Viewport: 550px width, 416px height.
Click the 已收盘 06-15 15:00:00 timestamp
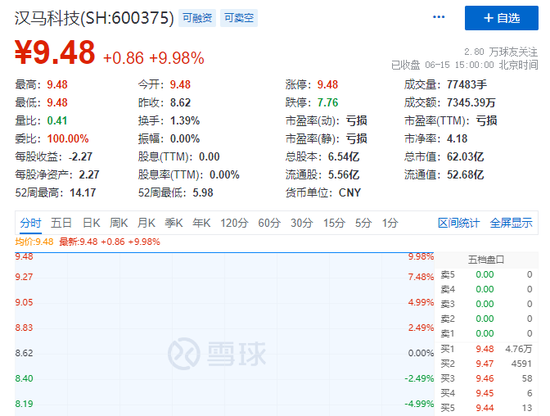[x=464, y=65]
